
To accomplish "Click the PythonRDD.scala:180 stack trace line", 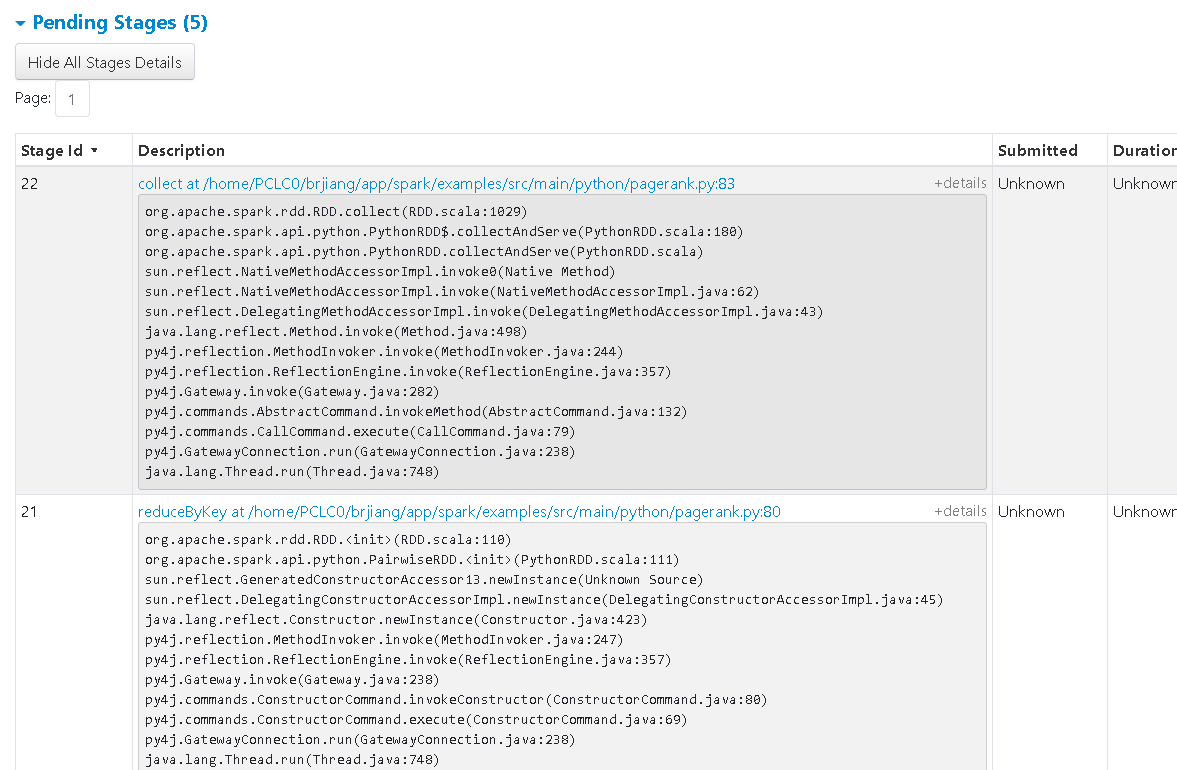I will pos(444,232).
